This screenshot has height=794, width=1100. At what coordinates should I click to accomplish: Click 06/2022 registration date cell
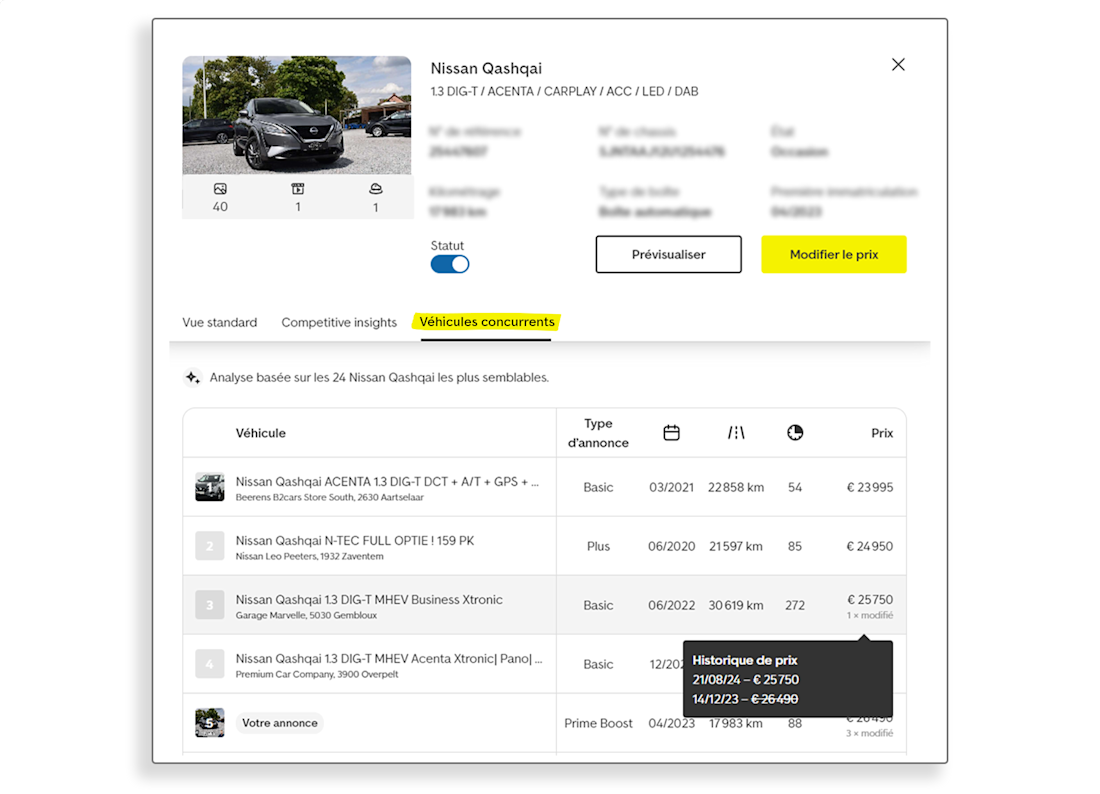[x=671, y=605]
